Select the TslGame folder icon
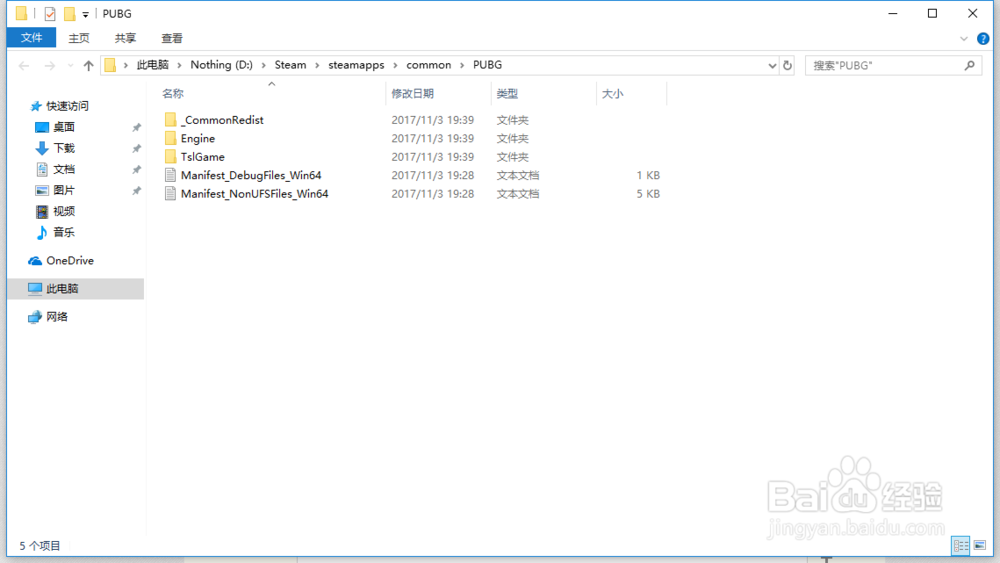The image size is (1000, 563). [x=170, y=157]
